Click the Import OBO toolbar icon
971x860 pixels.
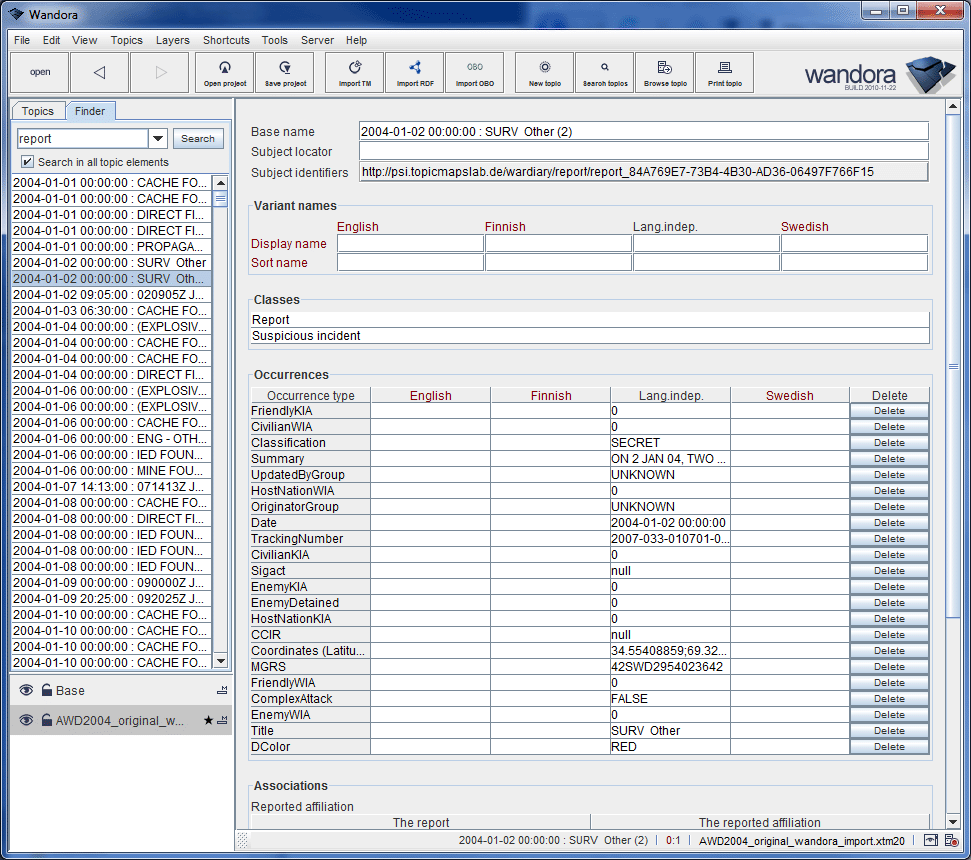click(475, 72)
